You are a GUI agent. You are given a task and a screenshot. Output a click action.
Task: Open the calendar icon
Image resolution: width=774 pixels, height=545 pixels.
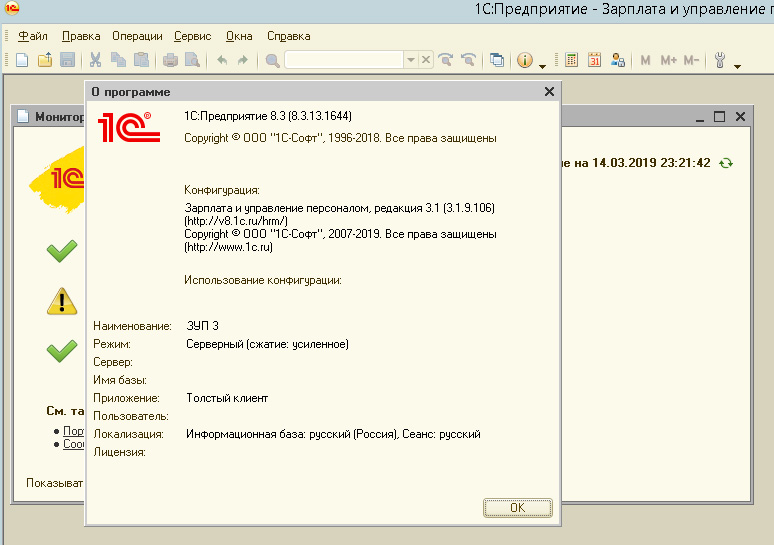(x=594, y=60)
